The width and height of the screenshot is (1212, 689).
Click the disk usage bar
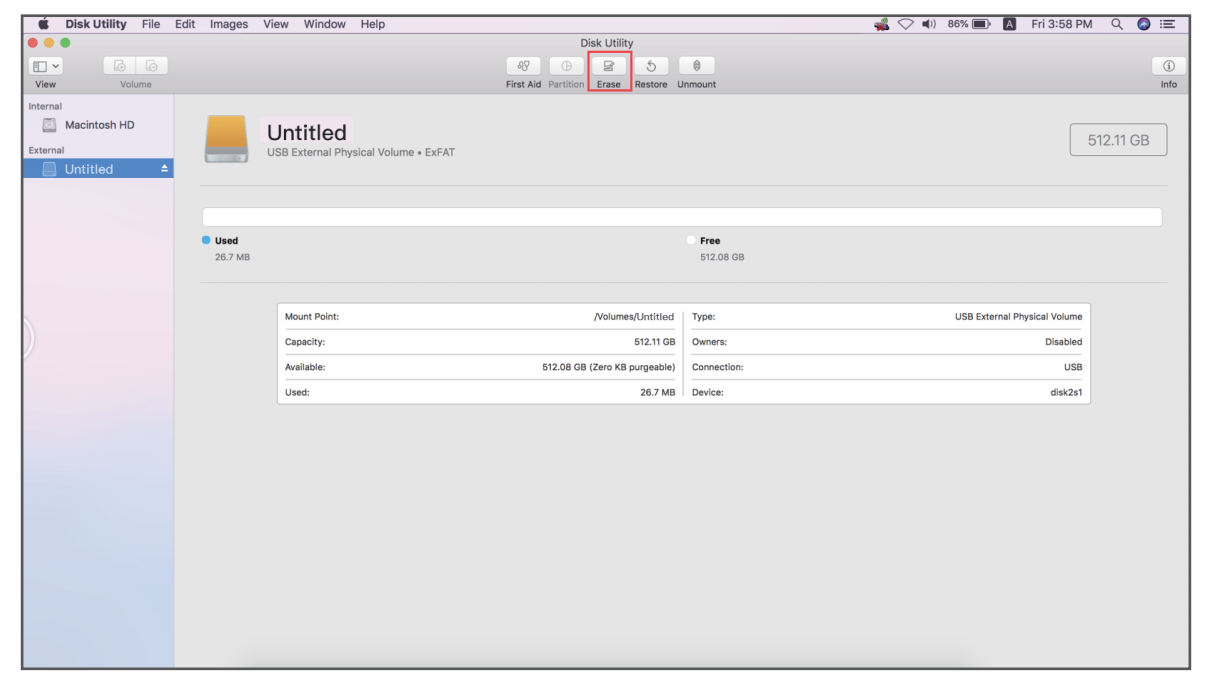(681, 217)
